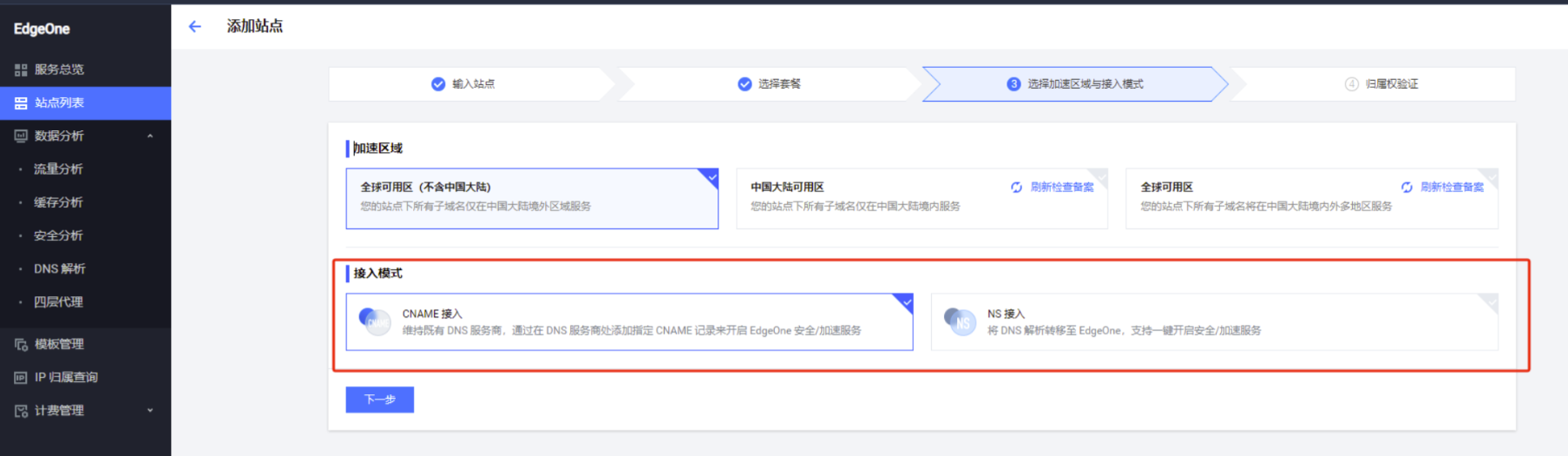Click refresh icon in 全球可用区 card
This screenshot has width=1568, height=456.
(x=1407, y=187)
